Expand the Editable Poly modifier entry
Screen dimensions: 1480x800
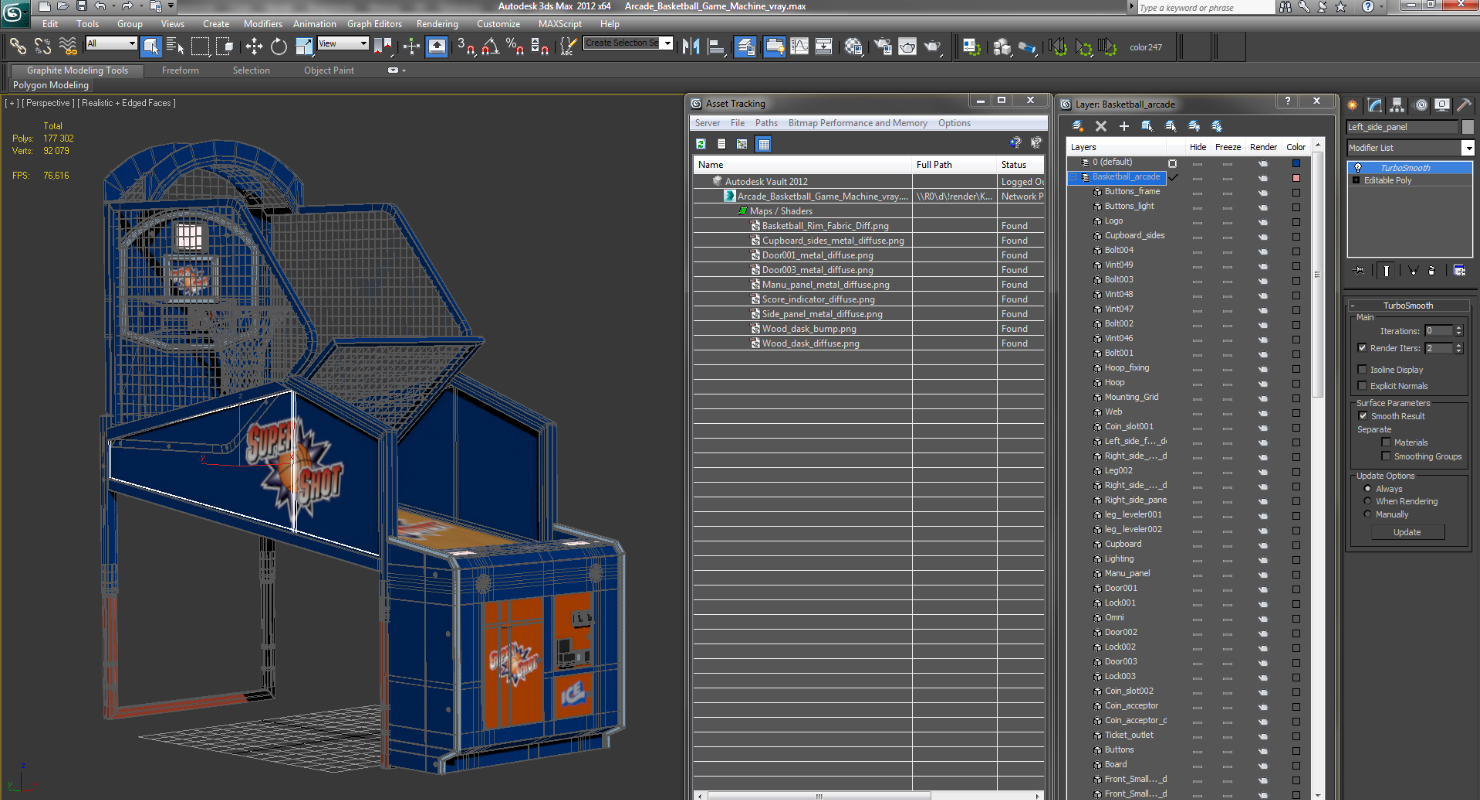(1356, 181)
